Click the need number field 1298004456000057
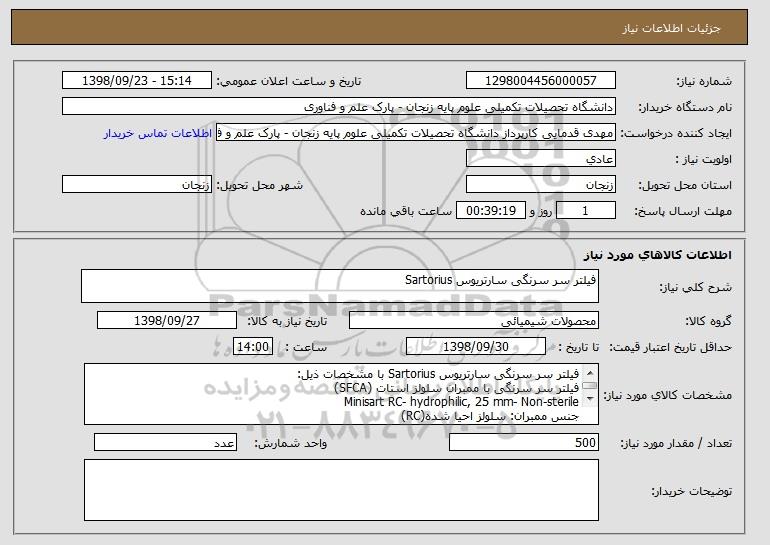This screenshot has width=770, height=545. pos(541,81)
